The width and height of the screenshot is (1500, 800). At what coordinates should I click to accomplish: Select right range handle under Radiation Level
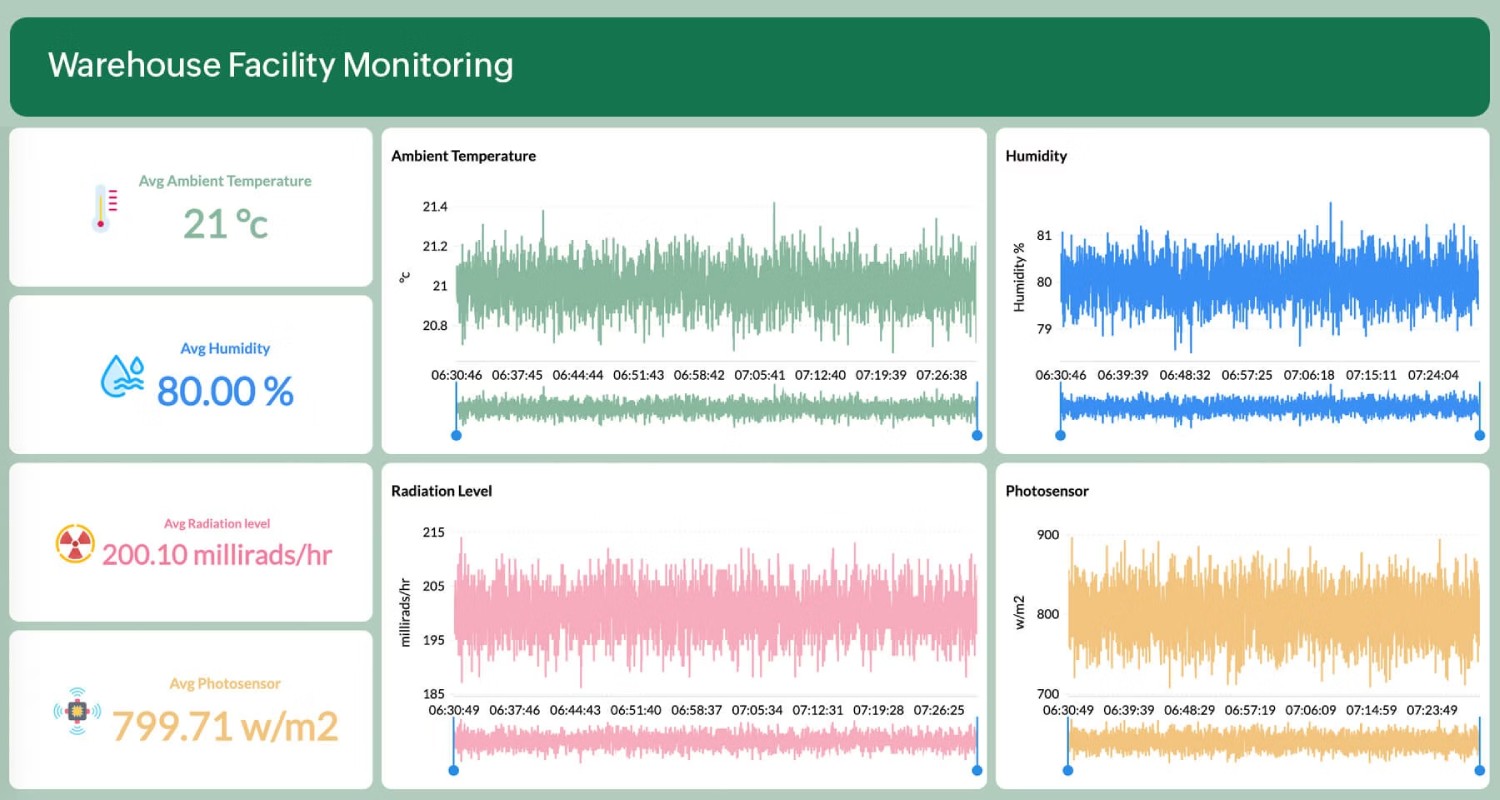click(x=977, y=770)
